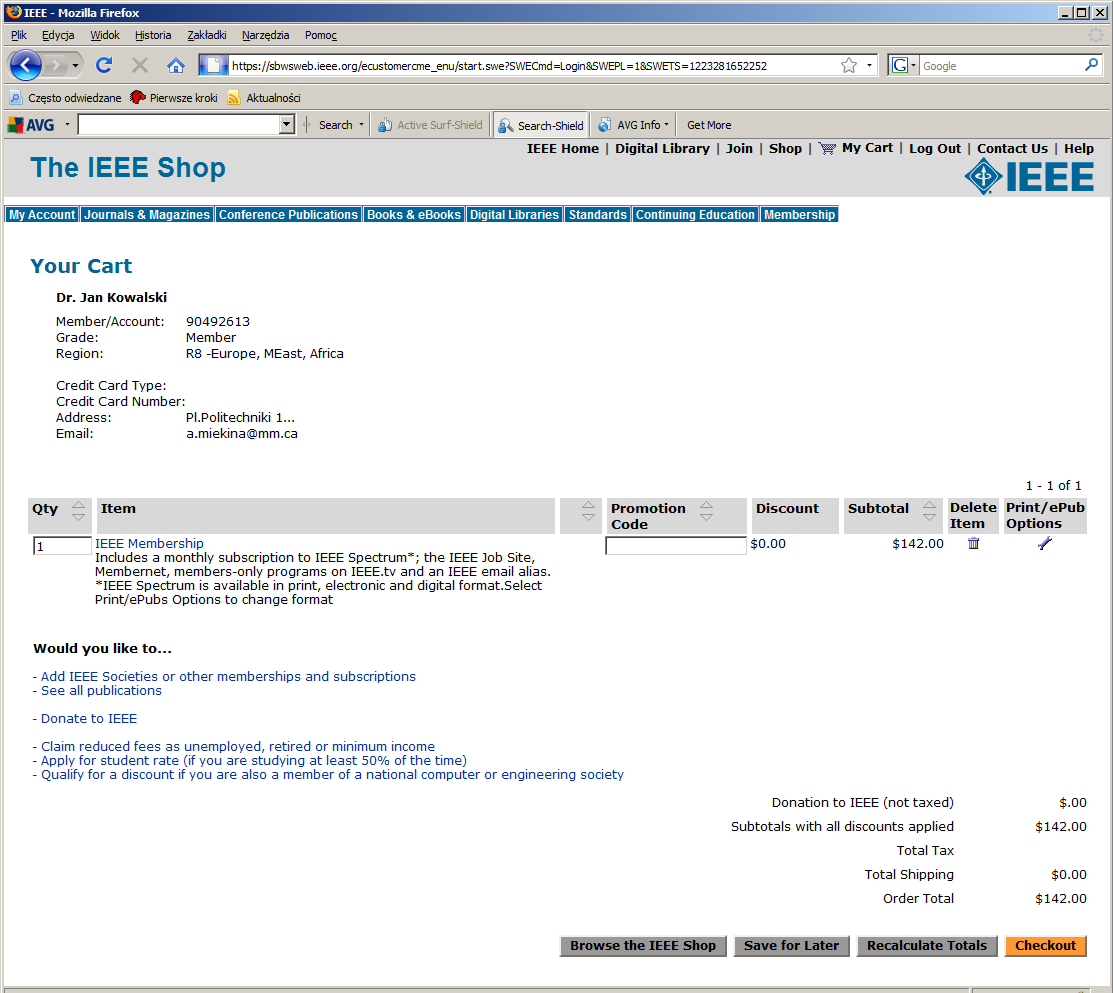
Task: Open the Edycja menu
Action: 57,35
